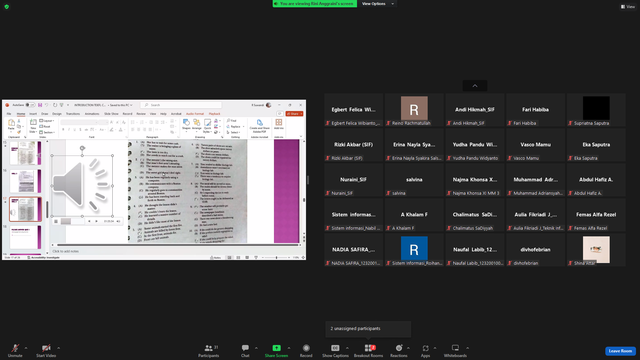Image resolution: width=640 pixels, height=360 pixels.
Task: Open the Chat panel
Action: [x=245, y=351]
